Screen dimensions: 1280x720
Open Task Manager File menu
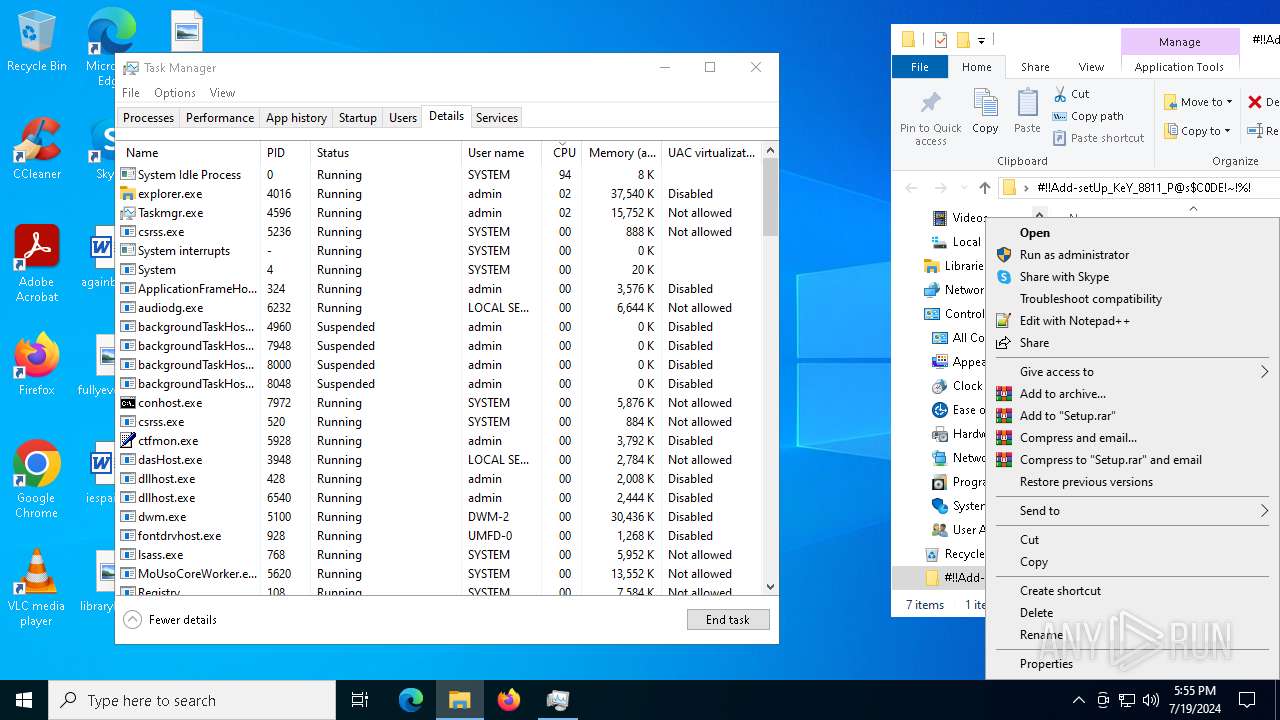click(x=131, y=93)
